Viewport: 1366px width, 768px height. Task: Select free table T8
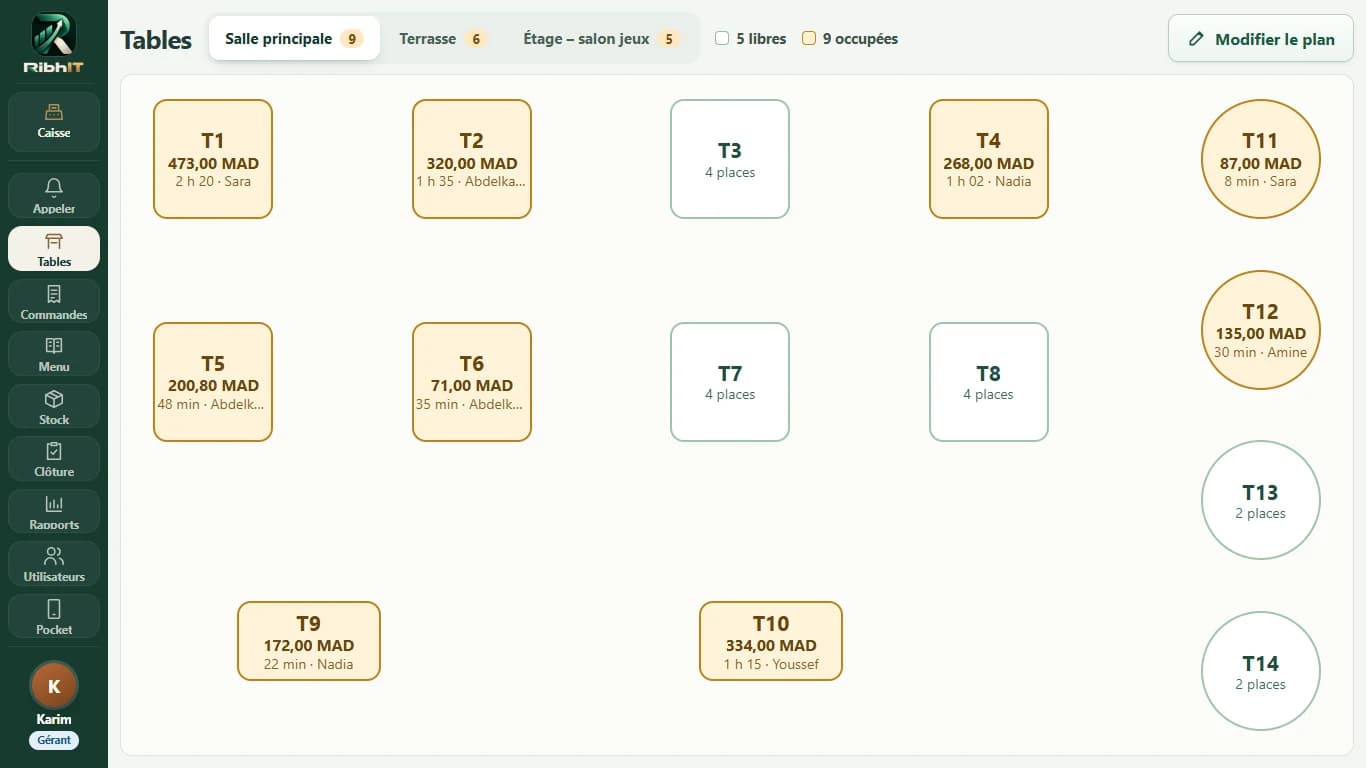point(989,382)
